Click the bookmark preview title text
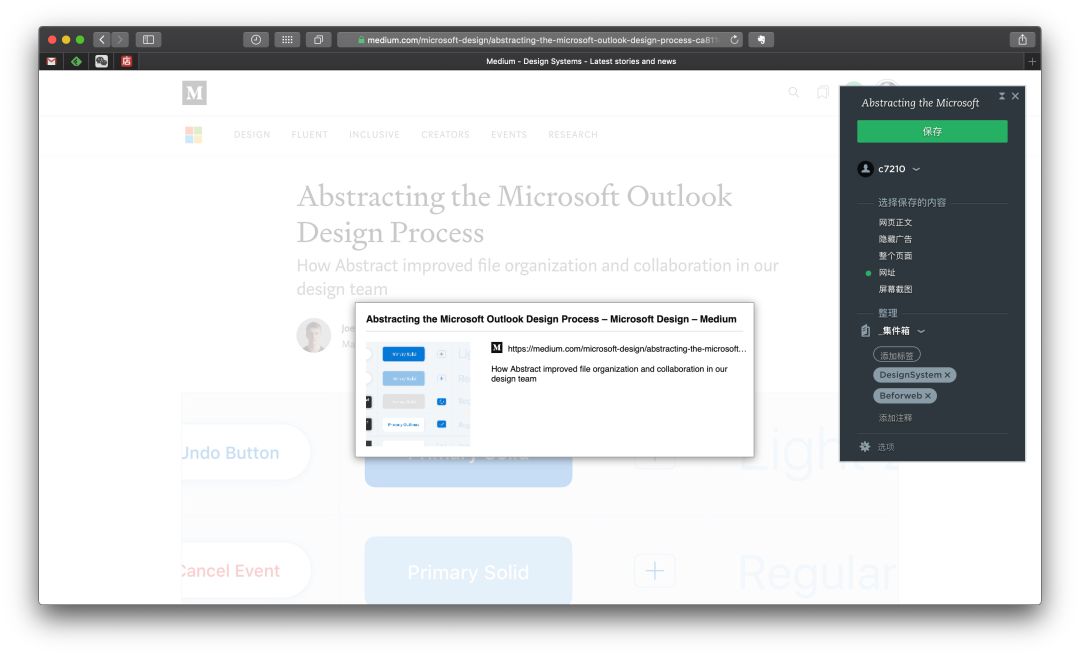Image resolution: width=1080 pixels, height=656 pixels. [x=551, y=319]
